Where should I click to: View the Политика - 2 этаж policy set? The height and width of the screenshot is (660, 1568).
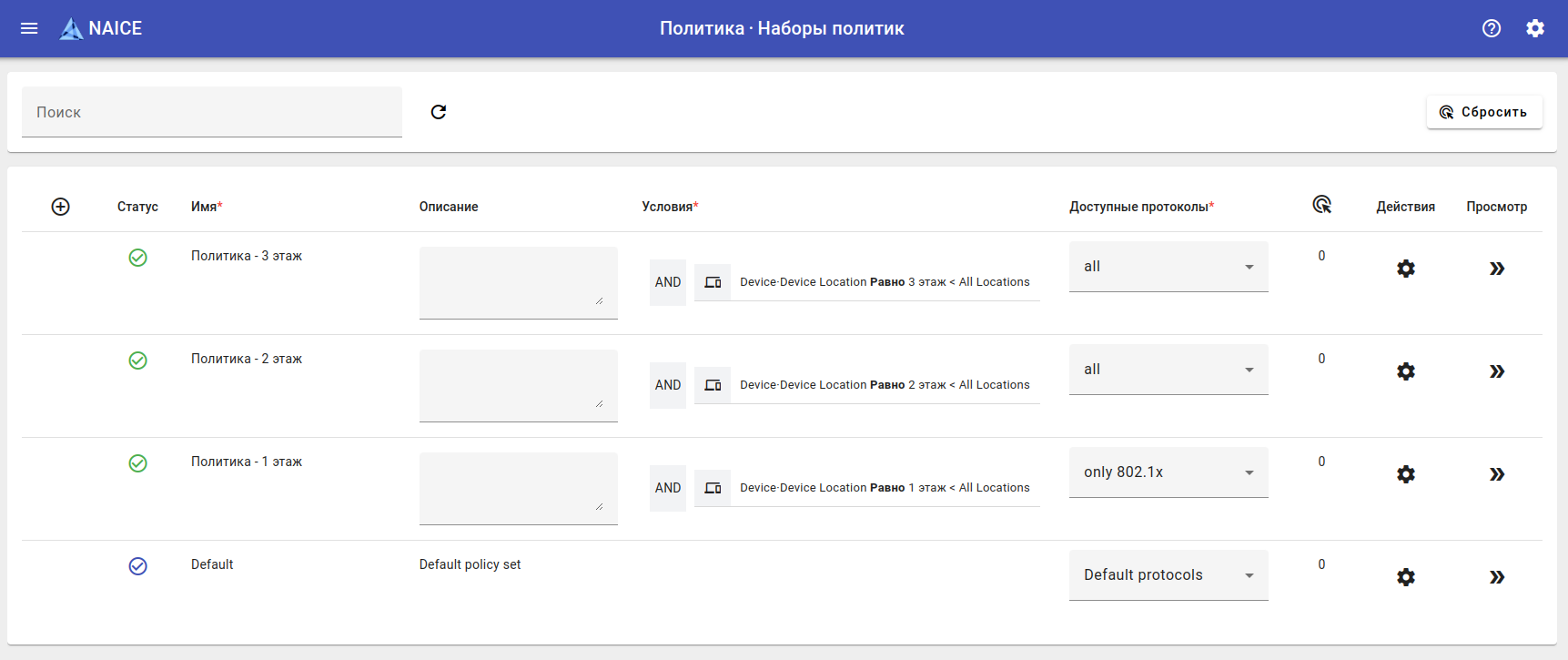click(1497, 371)
